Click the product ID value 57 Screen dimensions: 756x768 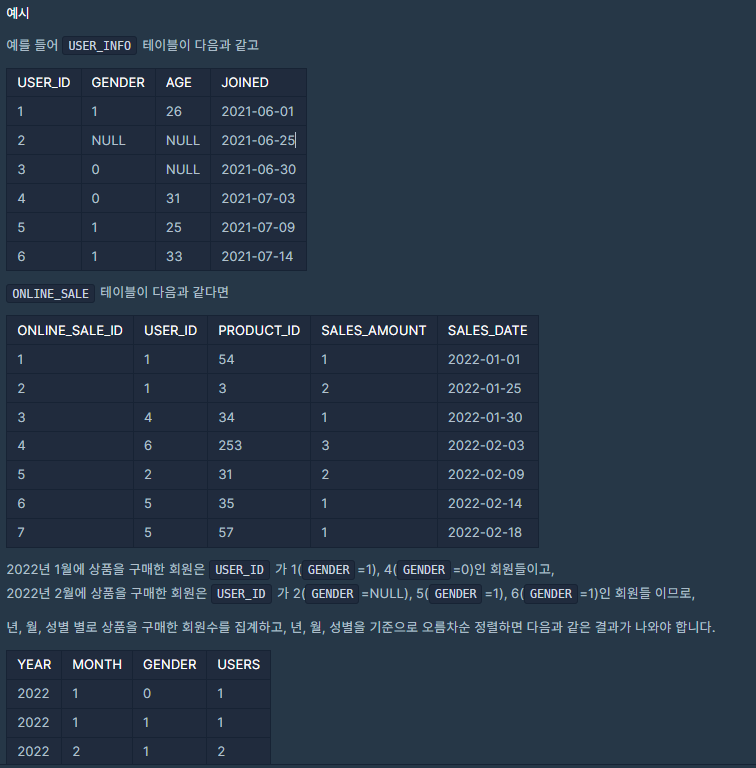pyautogui.click(x=226, y=532)
